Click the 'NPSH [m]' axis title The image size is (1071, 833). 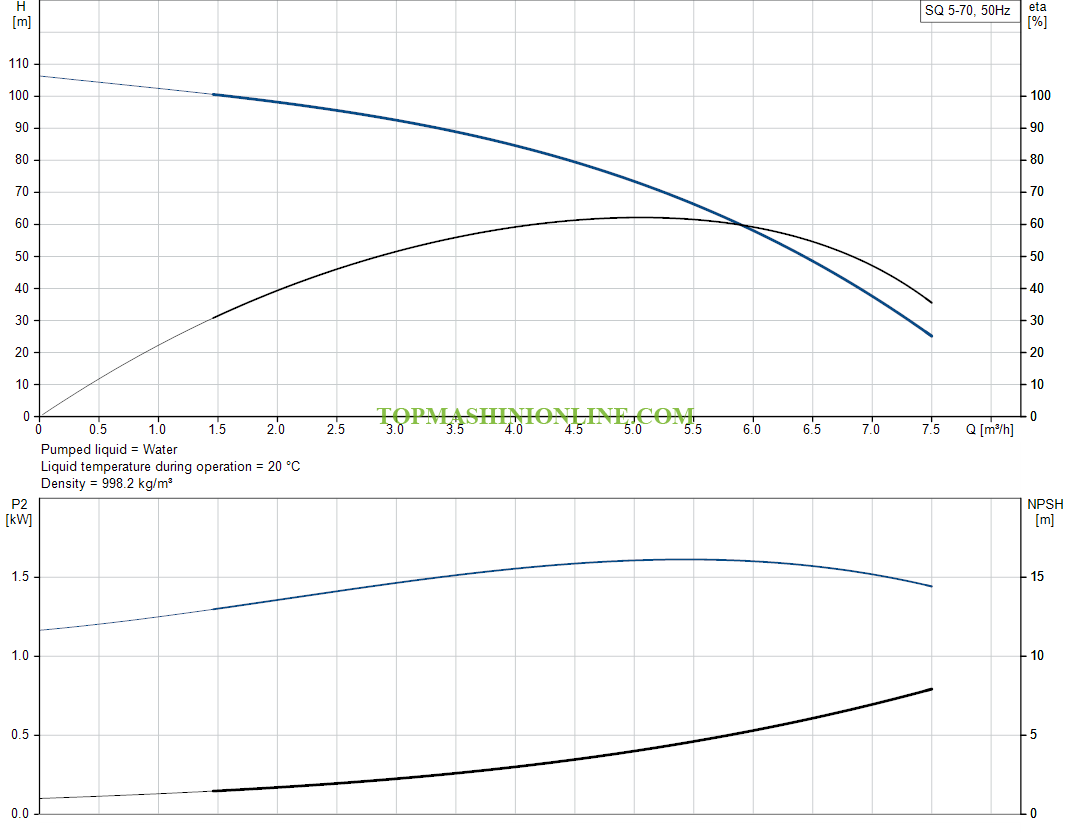1045,512
